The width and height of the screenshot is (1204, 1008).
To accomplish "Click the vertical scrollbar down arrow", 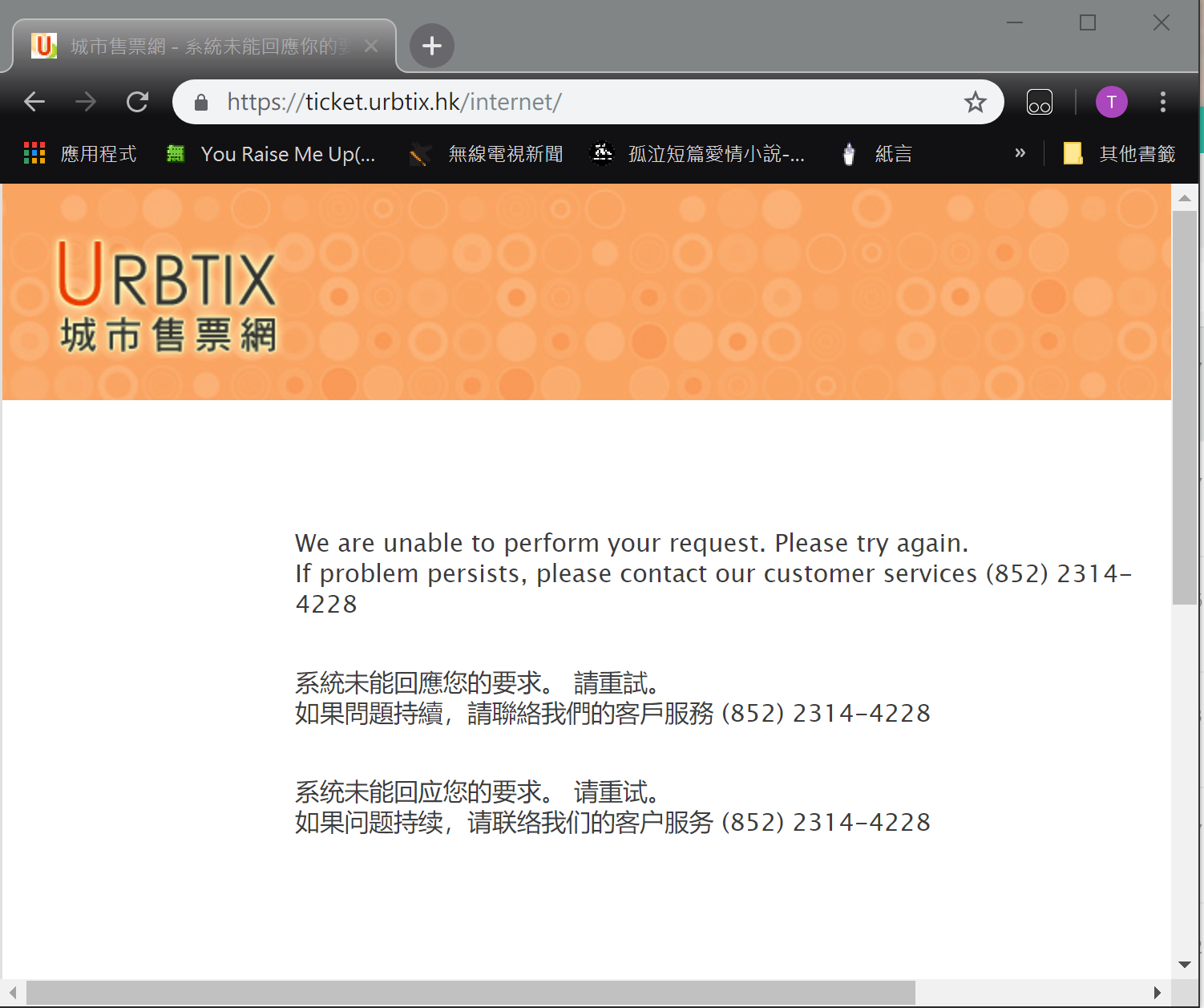I will point(1185,965).
